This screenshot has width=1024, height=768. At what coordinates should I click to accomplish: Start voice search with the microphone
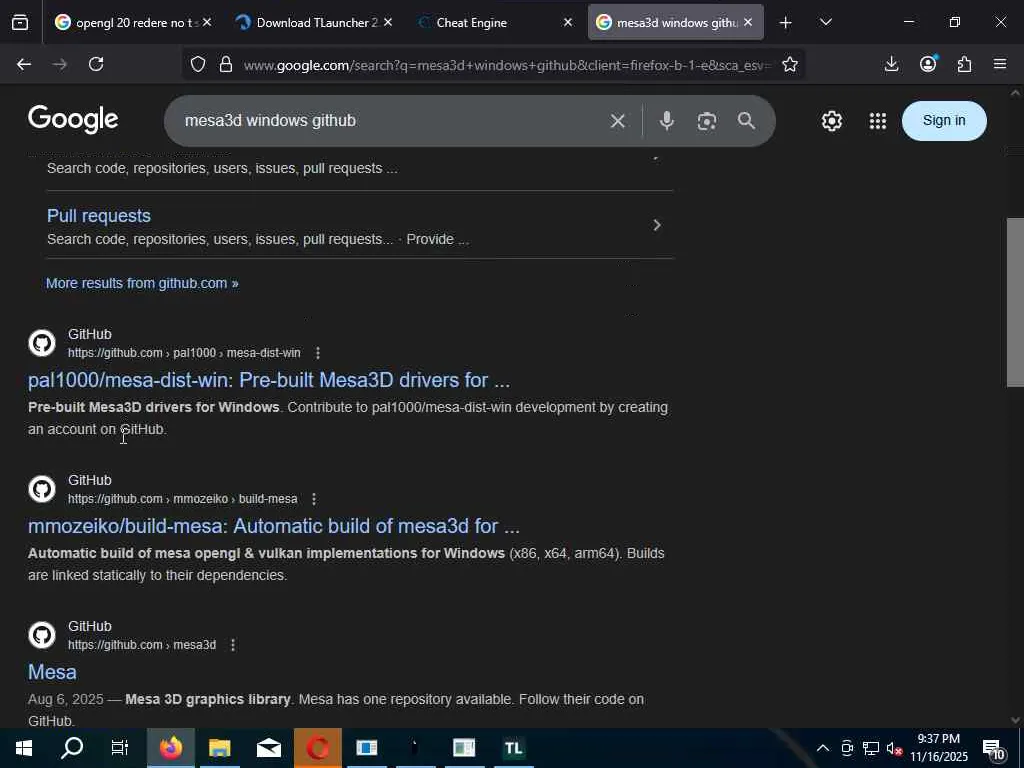tap(666, 121)
